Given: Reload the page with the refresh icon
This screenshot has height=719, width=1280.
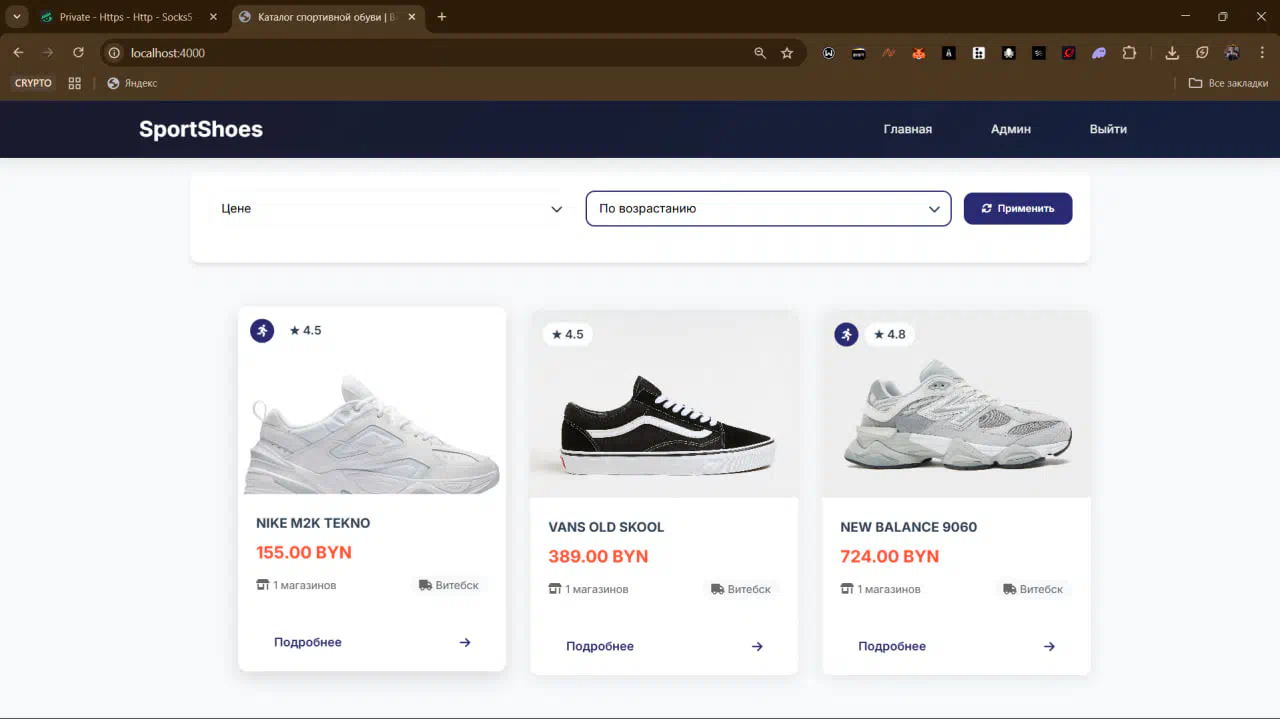Looking at the screenshot, I should pos(78,53).
